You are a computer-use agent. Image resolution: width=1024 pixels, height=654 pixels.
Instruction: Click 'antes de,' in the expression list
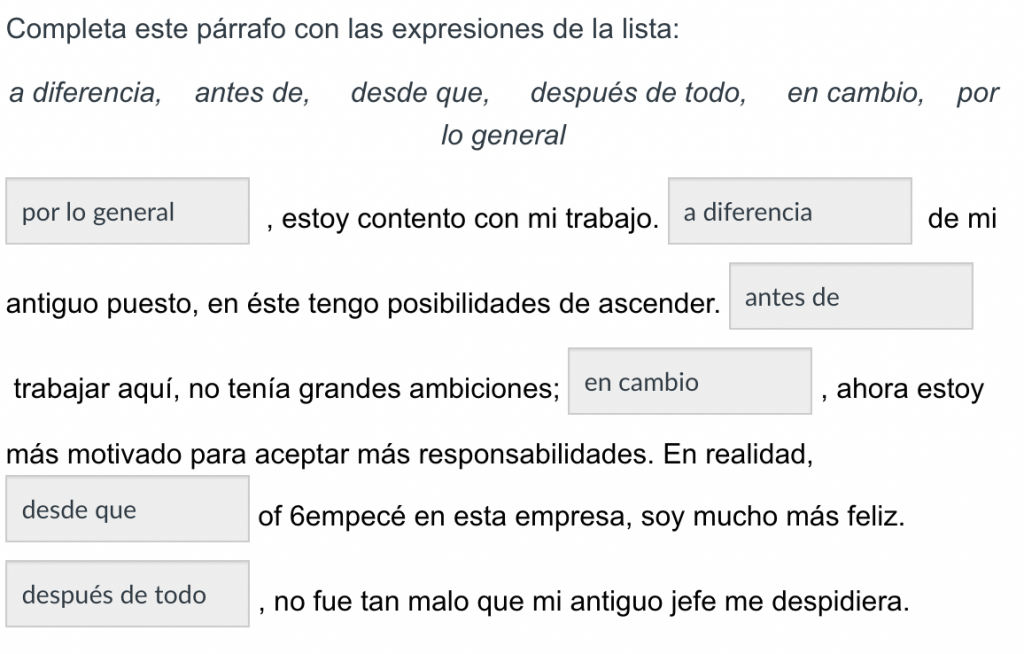tap(252, 93)
